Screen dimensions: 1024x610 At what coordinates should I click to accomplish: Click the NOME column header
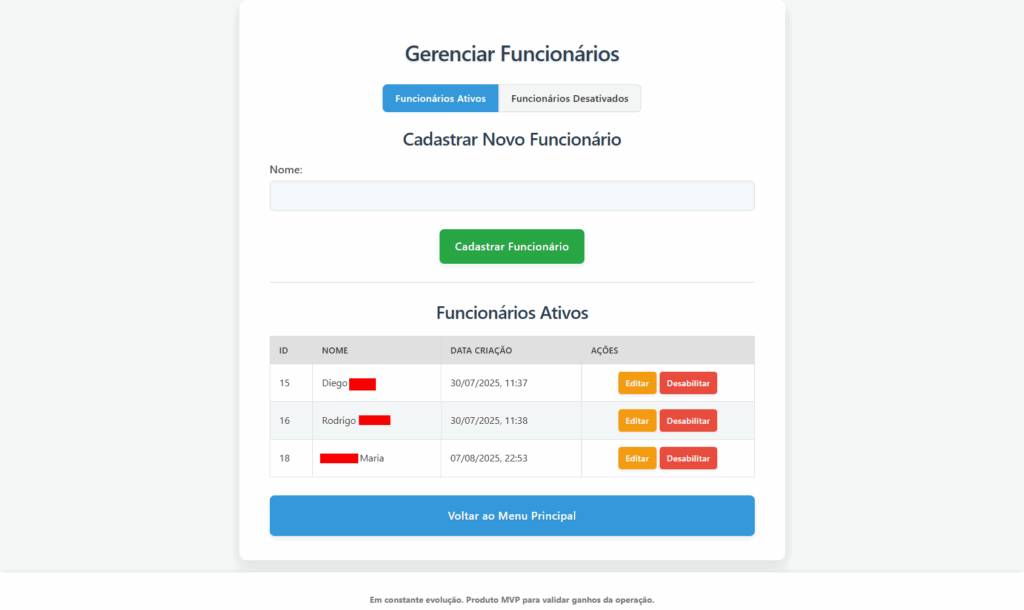(x=335, y=351)
